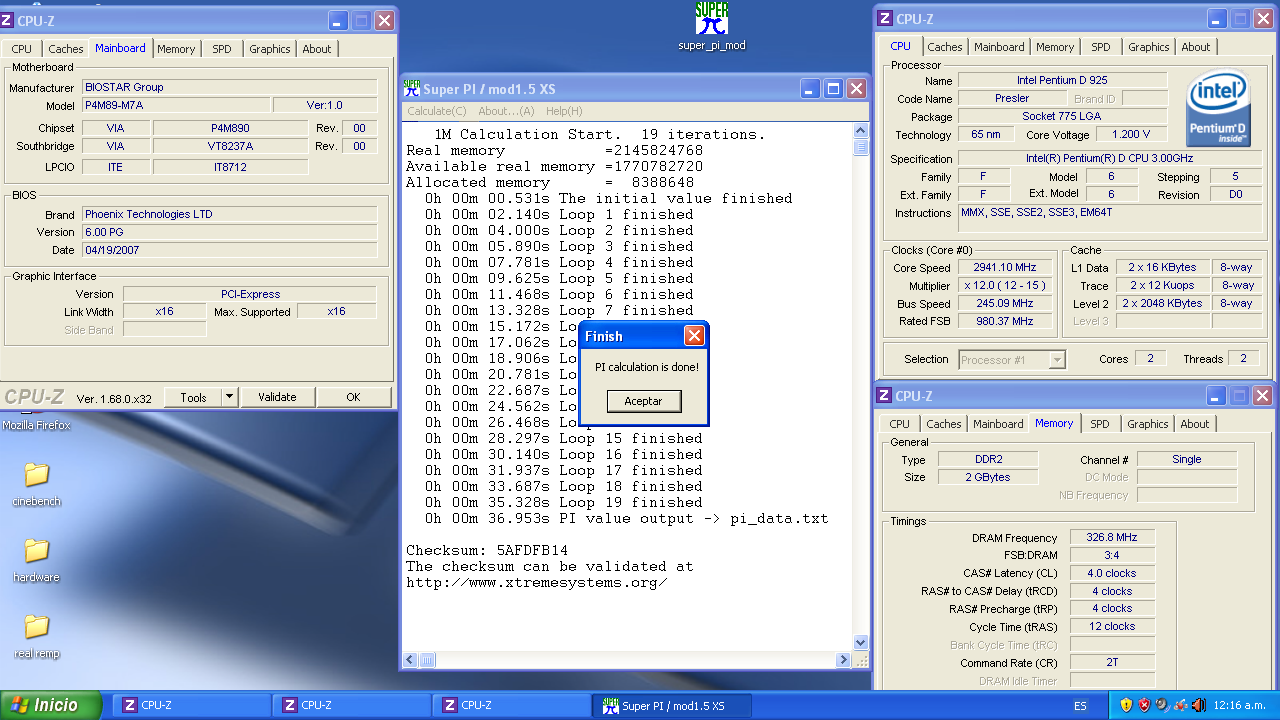Click the Validate button

coord(277,397)
